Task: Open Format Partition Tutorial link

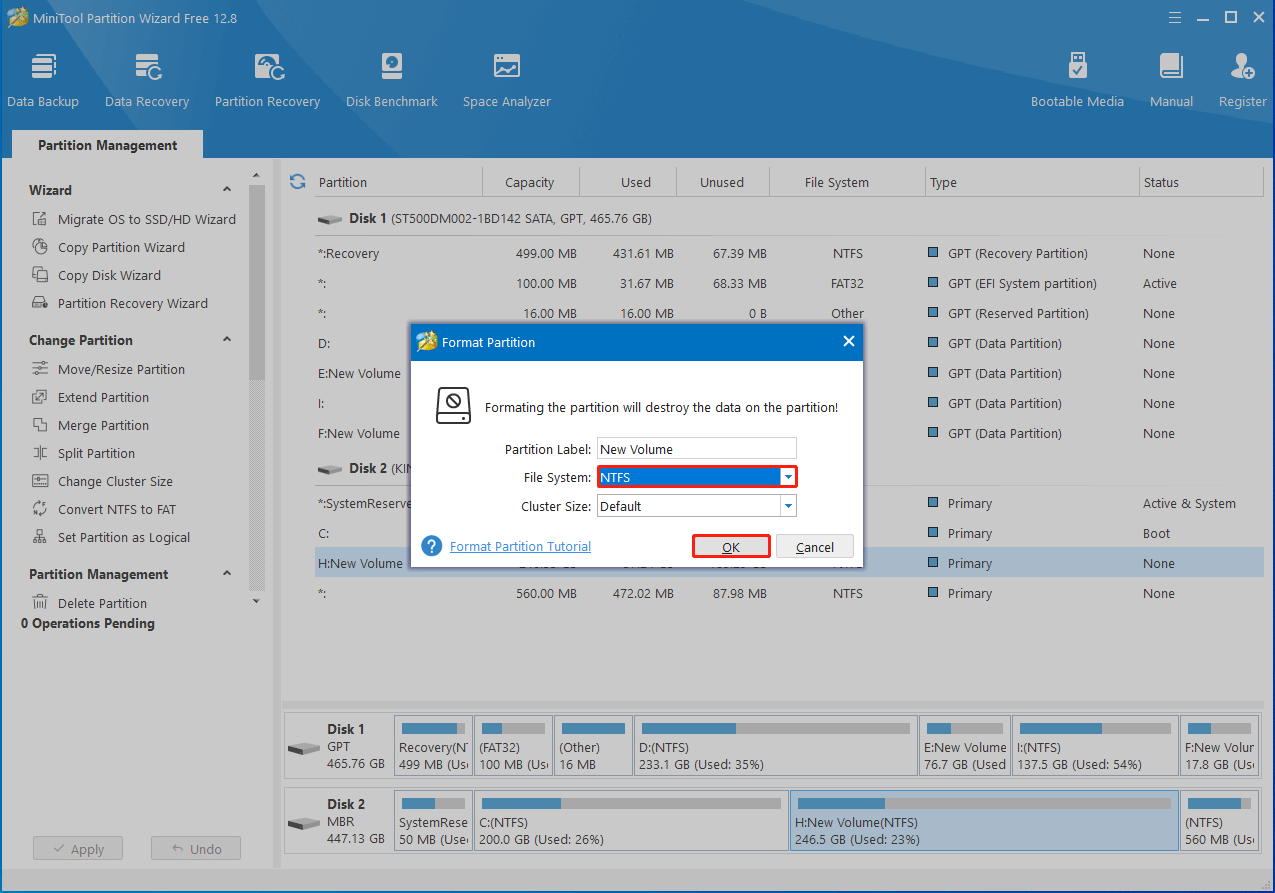Action: (520, 546)
